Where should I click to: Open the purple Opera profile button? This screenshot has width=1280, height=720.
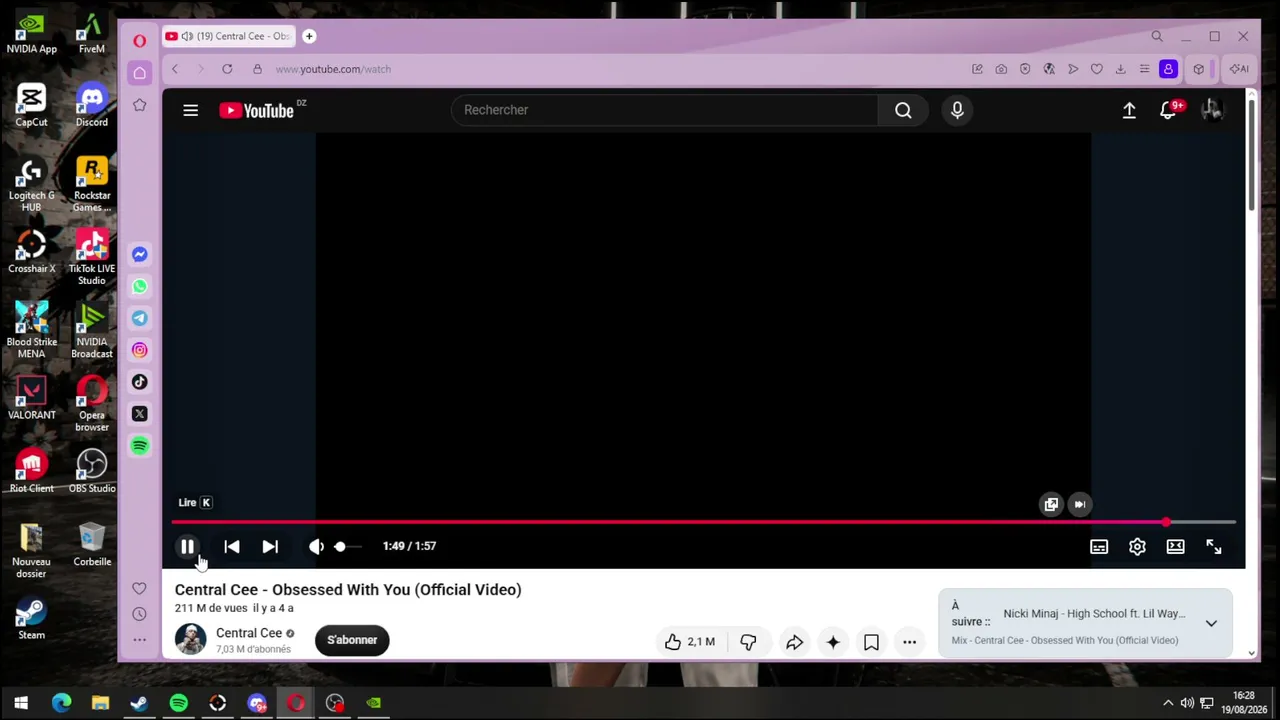tap(1168, 69)
